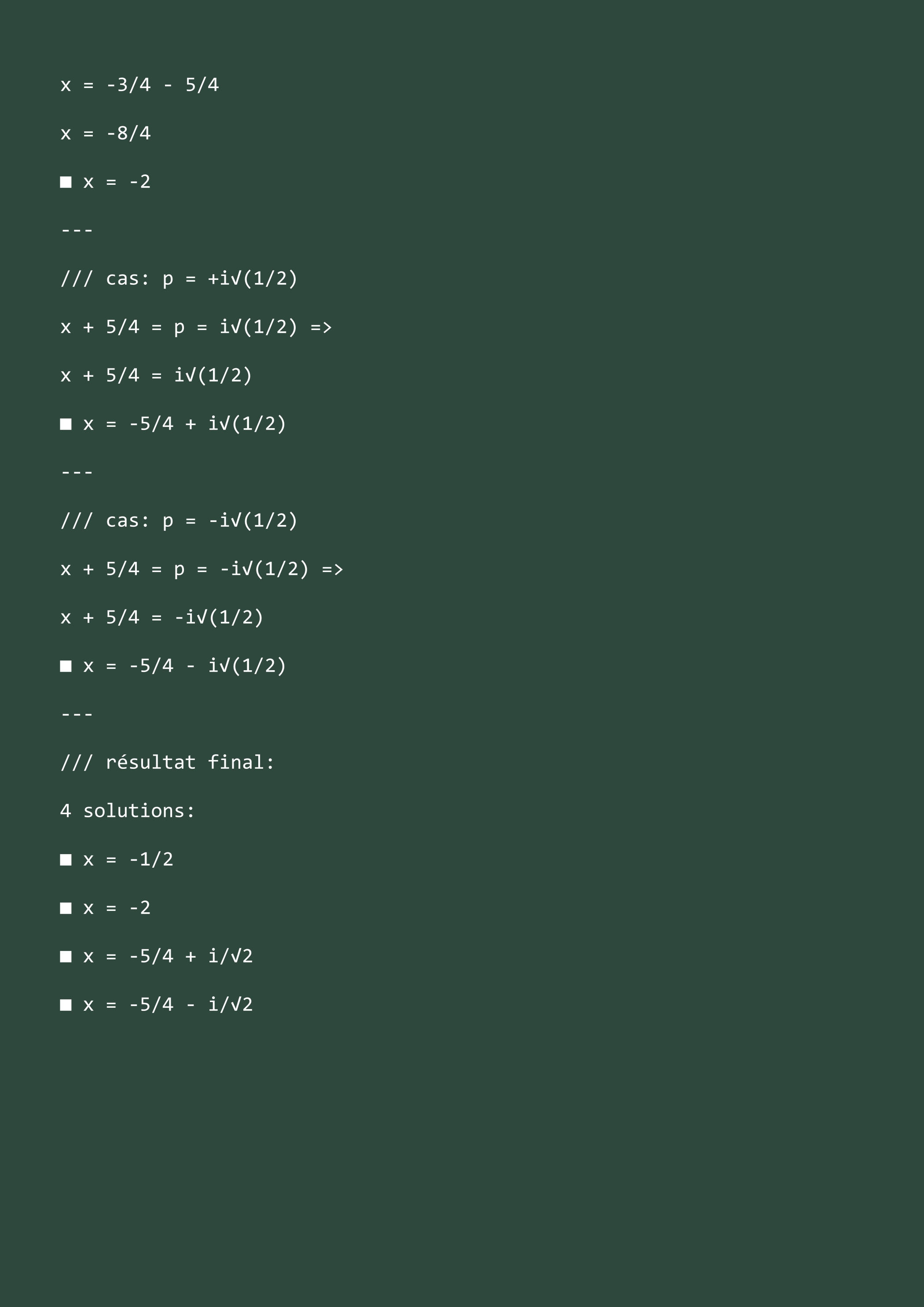Click equation x + 5/4 = i√(1/2)
The height and width of the screenshot is (1307, 924).
[x=156, y=375]
